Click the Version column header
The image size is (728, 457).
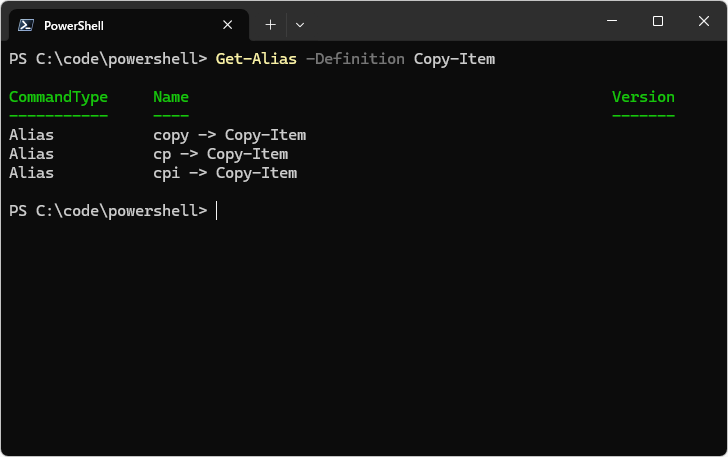pos(643,97)
